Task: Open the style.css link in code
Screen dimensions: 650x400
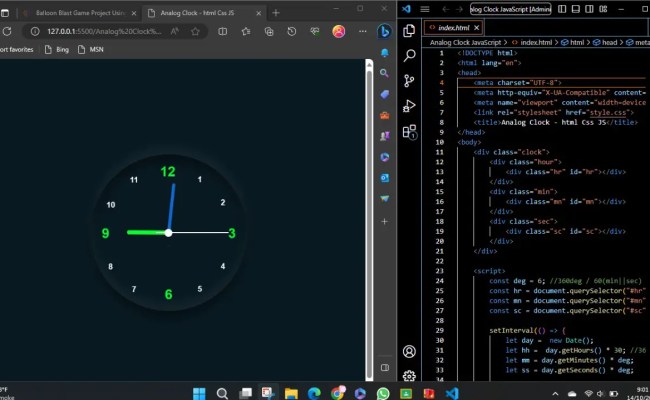Action: pyautogui.click(x=607, y=112)
